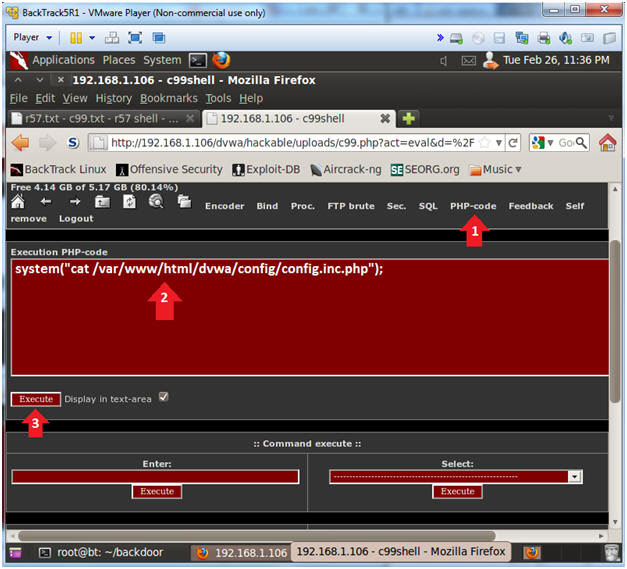Click the c99shell back arrow icon
The width and height of the screenshot is (627, 569).
point(46,202)
